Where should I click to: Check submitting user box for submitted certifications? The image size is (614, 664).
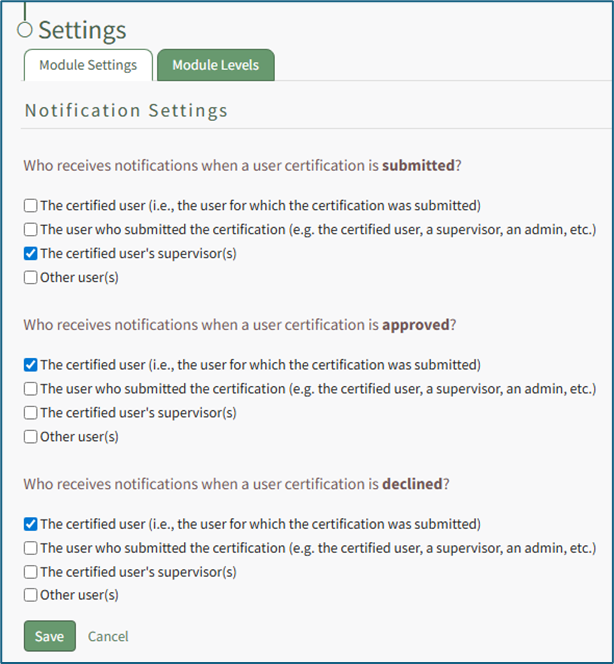pos(31,230)
